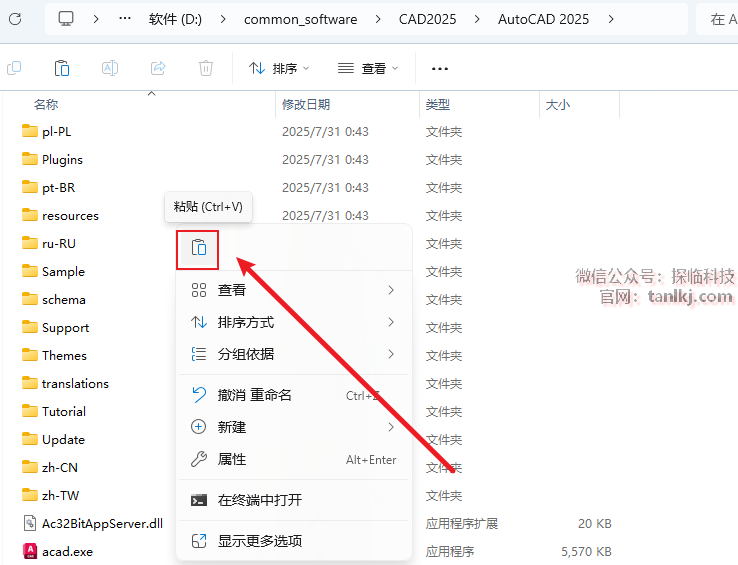The width and height of the screenshot is (738, 565).
Task: Select the resources folder
Action: pos(70,216)
